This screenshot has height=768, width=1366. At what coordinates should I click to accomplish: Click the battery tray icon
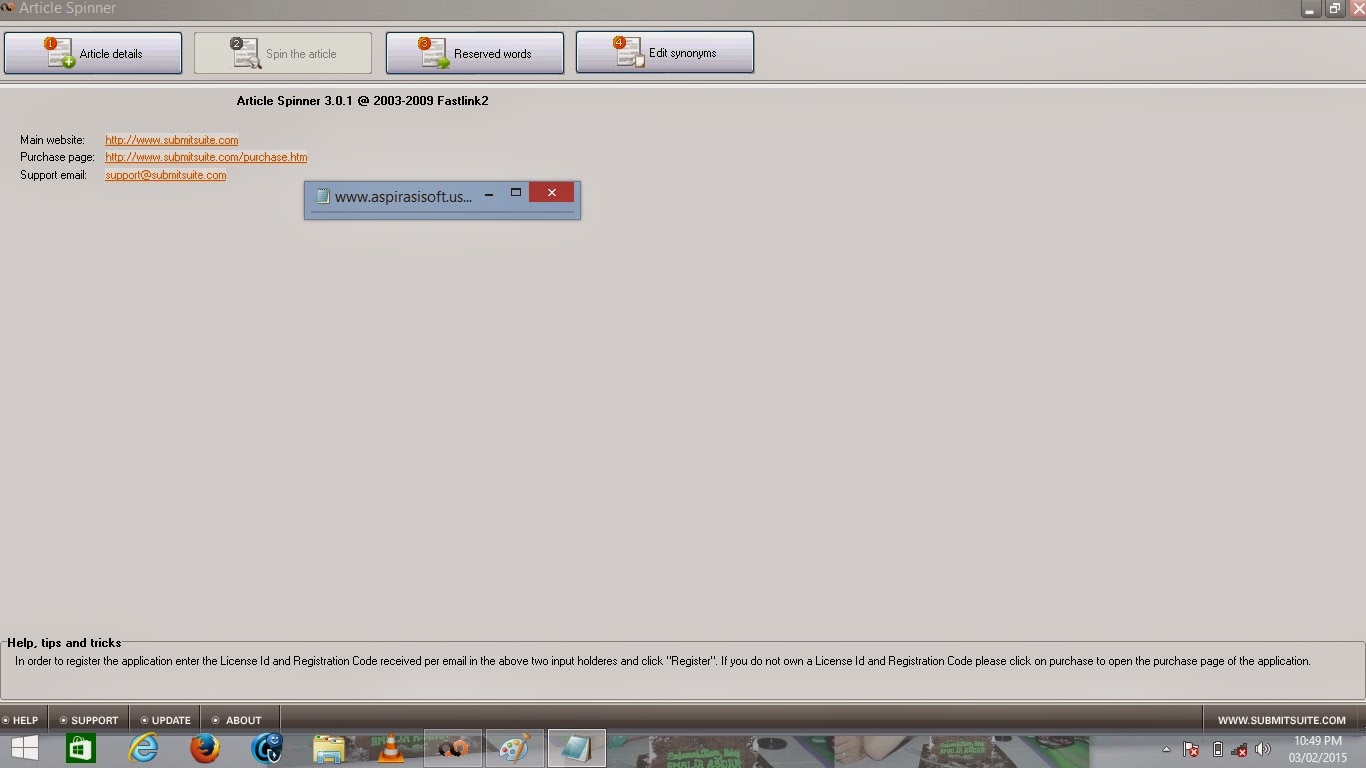(1217, 749)
